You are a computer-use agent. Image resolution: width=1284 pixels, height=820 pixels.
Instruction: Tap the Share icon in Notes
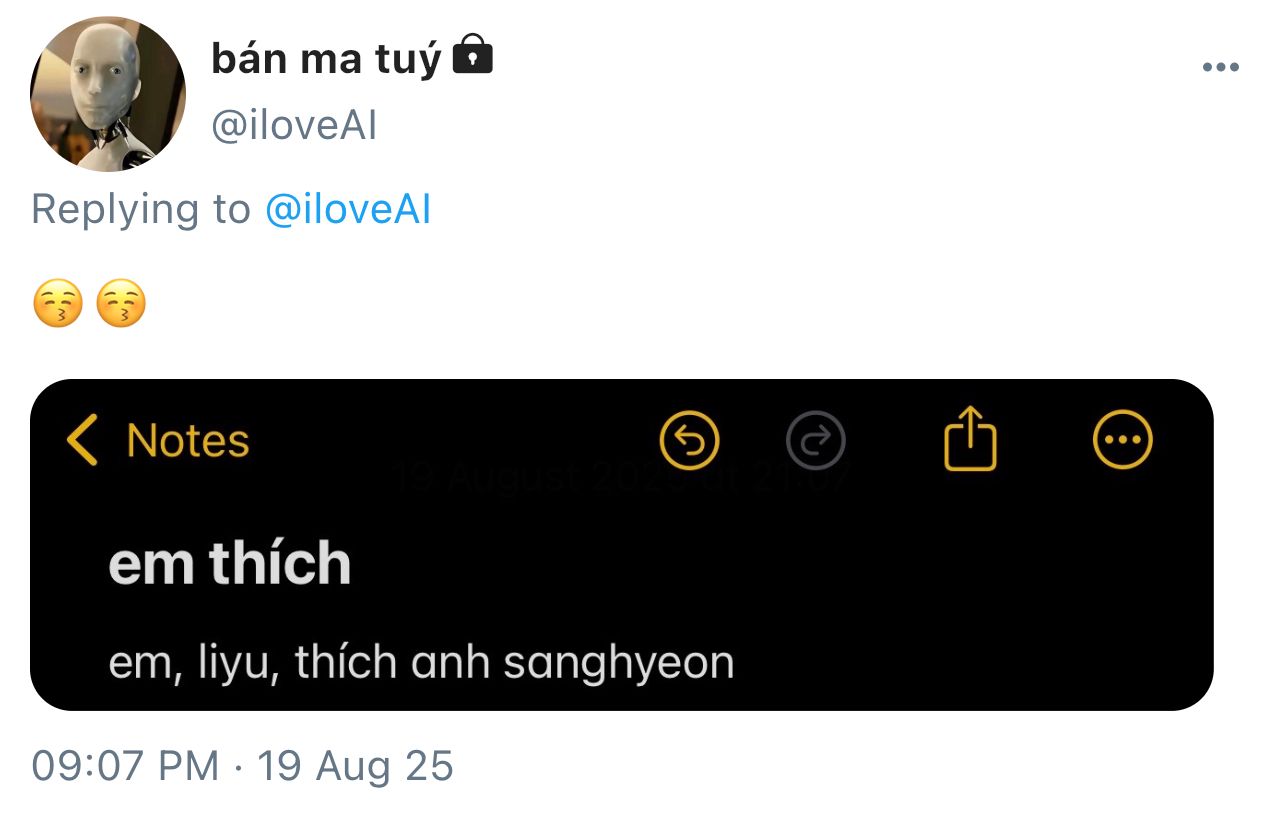click(x=970, y=441)
